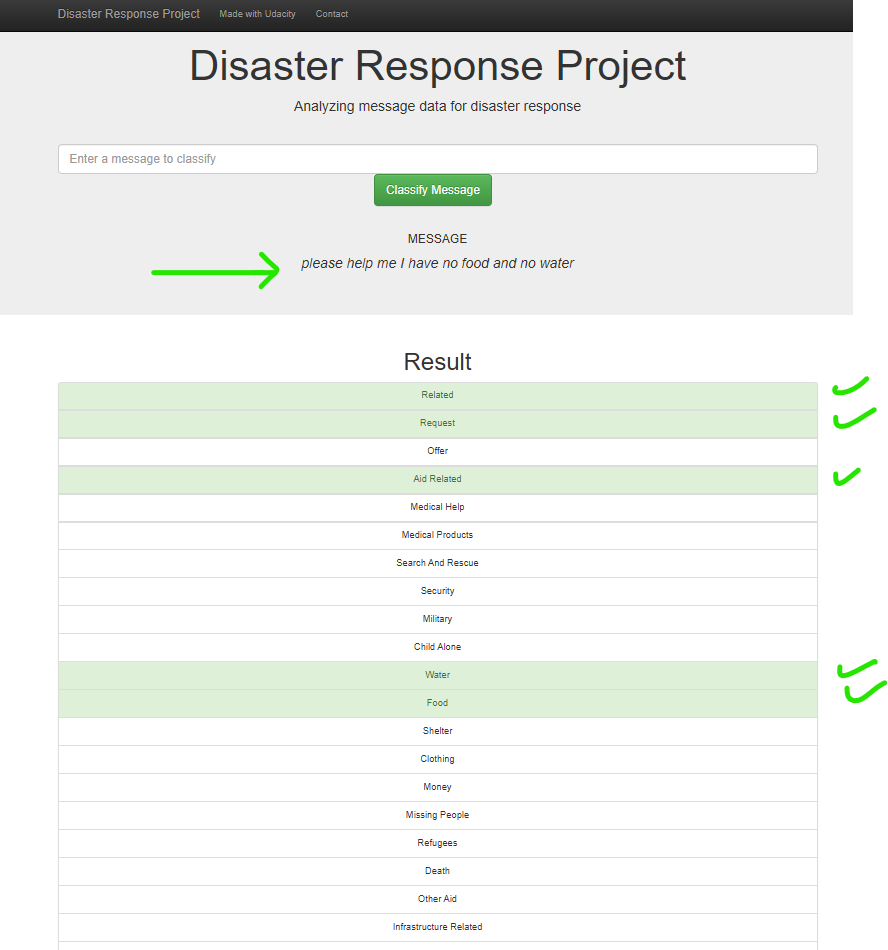Focus the message to classify input field
Screen dimensions: 888x950
click(x=437, y=159)
